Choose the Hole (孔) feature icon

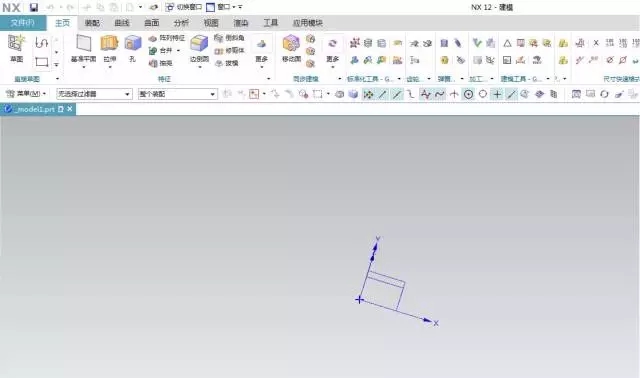point(133,49)
